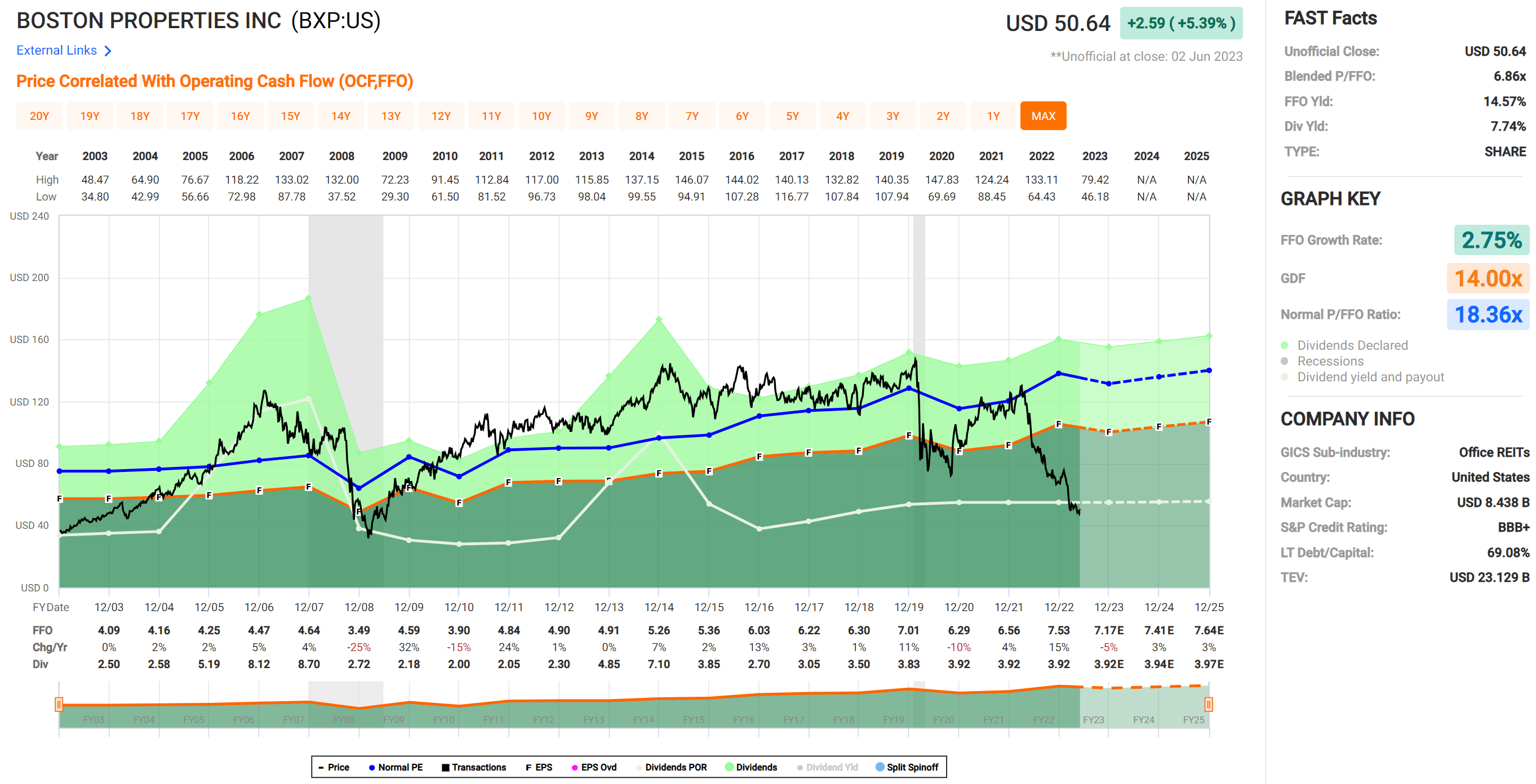Click the S&P Credit Rating BBB+ value
The width and height of the screenshot is (1536, 784).
pyautogui.click(x=1513, y=528)
